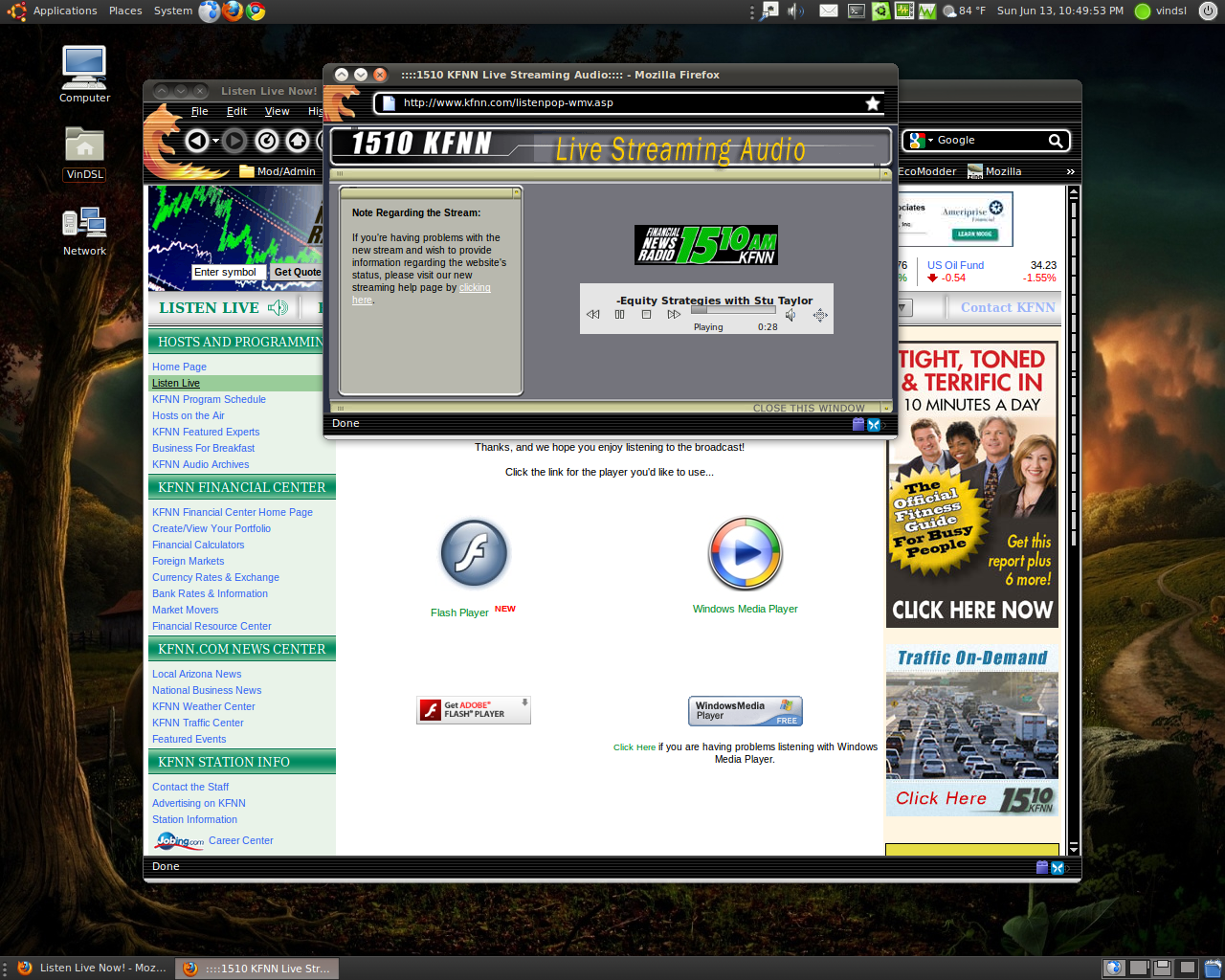The width and height of the screenshot is (1225, 980).
Task: Click the 'clicking here' help link
Action: [x=475, y=287]
